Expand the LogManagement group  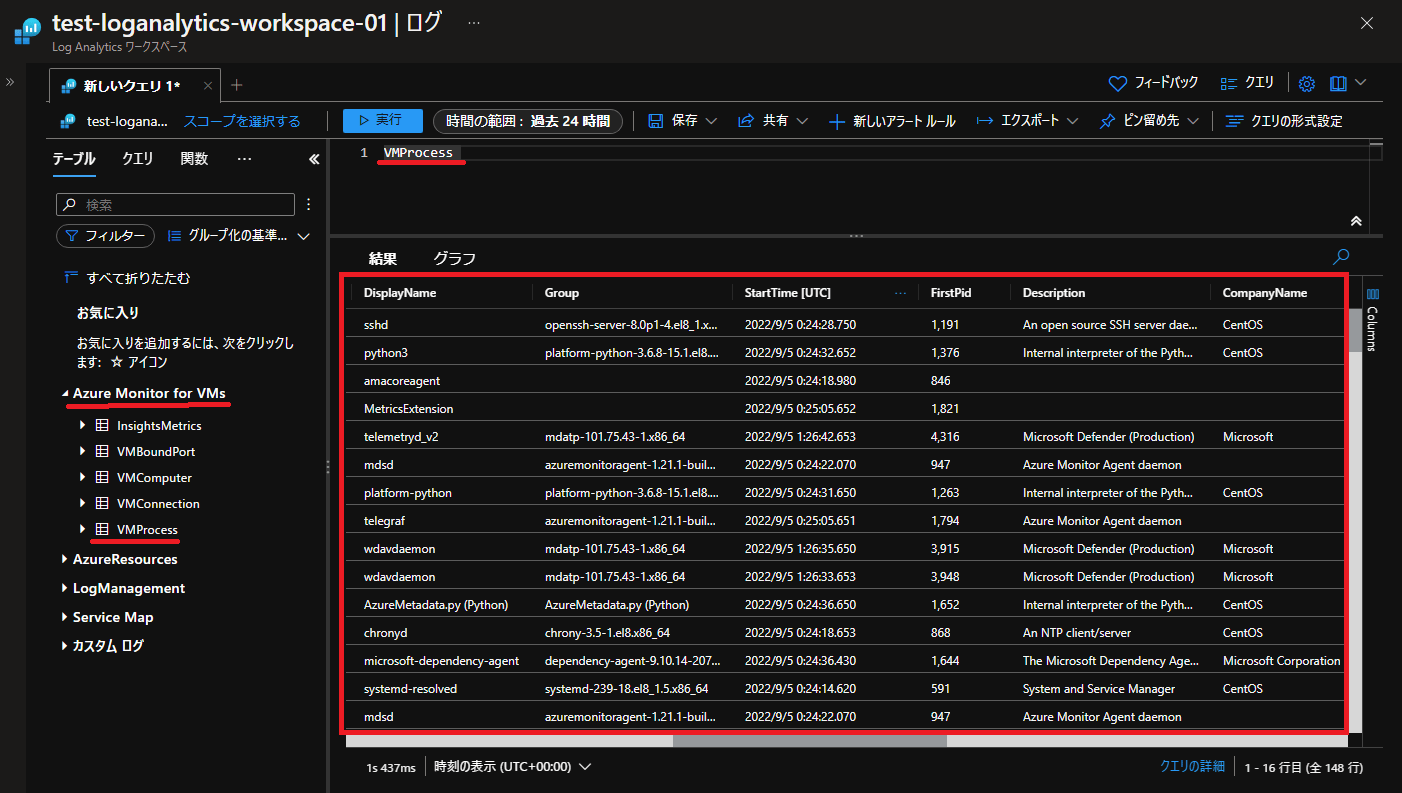point(65,589)
